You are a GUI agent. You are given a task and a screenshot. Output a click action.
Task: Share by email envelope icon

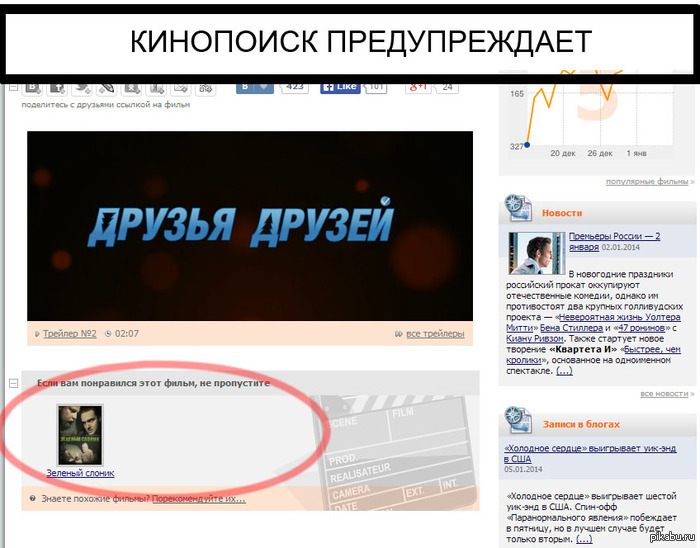pos(181,88)
